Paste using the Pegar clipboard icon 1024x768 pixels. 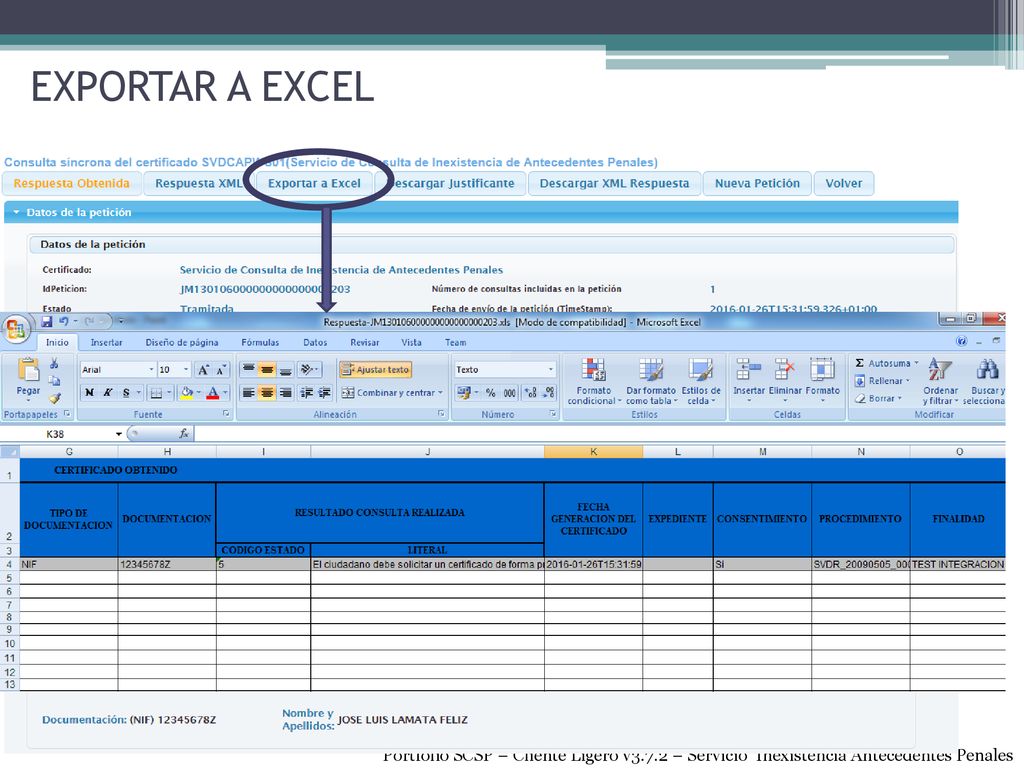pyautogui.click(x=28, y=370)
